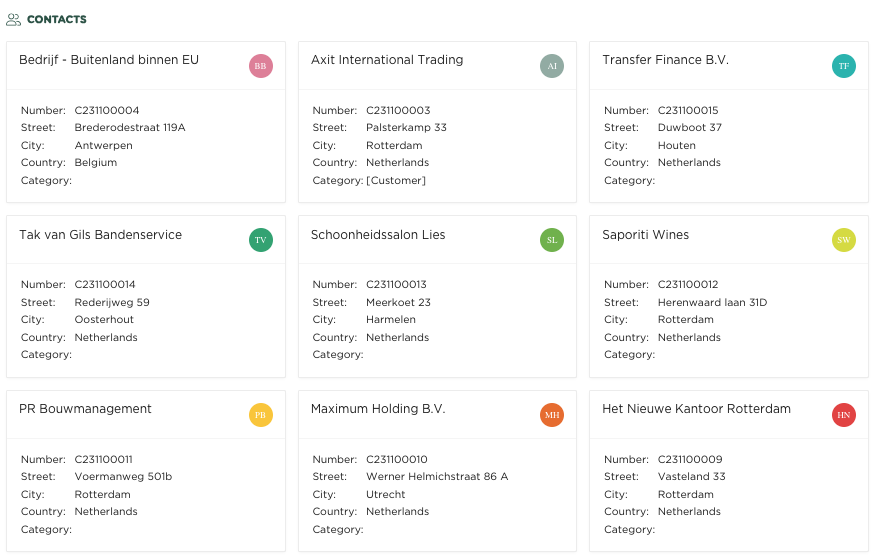
Task: Open Saporiti Wines contact title
Action: [646, 235]
